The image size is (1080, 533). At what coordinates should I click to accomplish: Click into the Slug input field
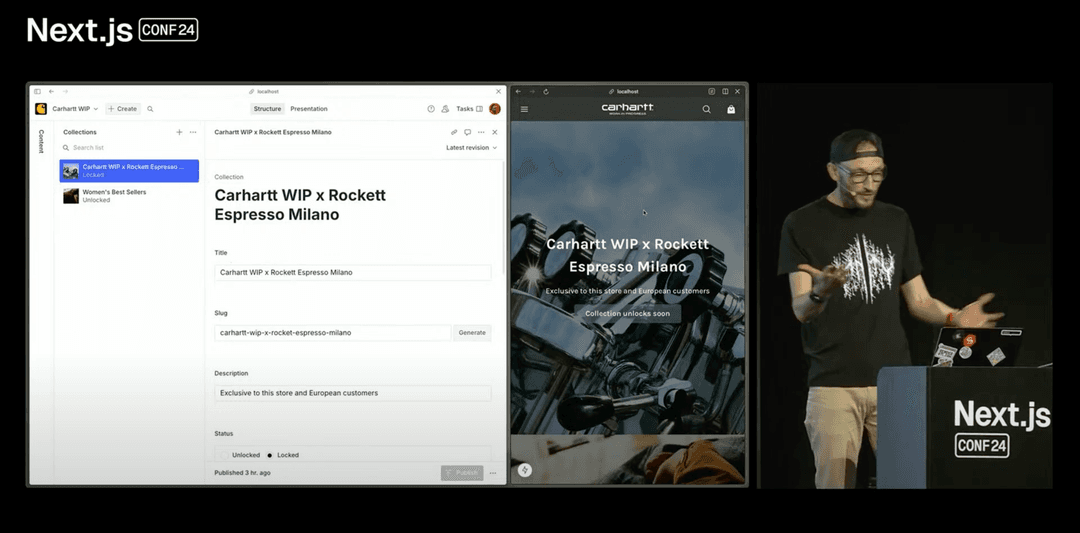click(333, 333)
